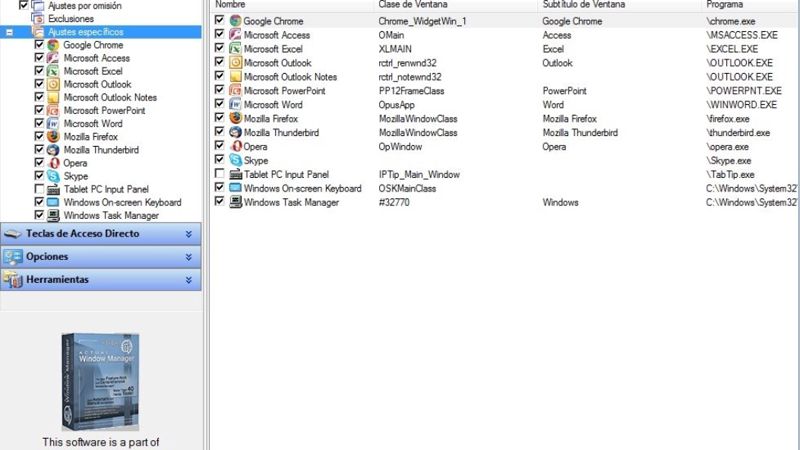The width and height of the screenshot is (800, 450).
Task: Select the \thunderbird.exe program cell
Action: (738, 133)
